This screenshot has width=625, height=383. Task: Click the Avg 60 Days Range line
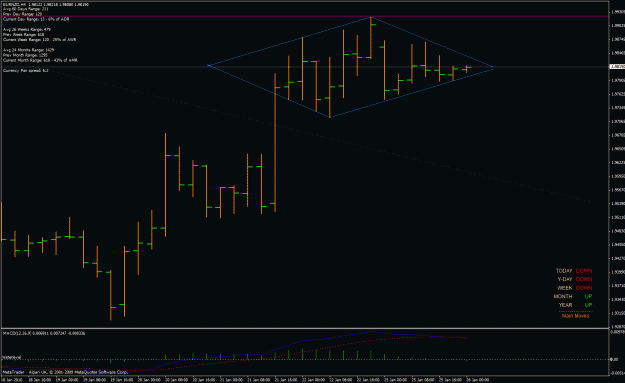(26, 9)
